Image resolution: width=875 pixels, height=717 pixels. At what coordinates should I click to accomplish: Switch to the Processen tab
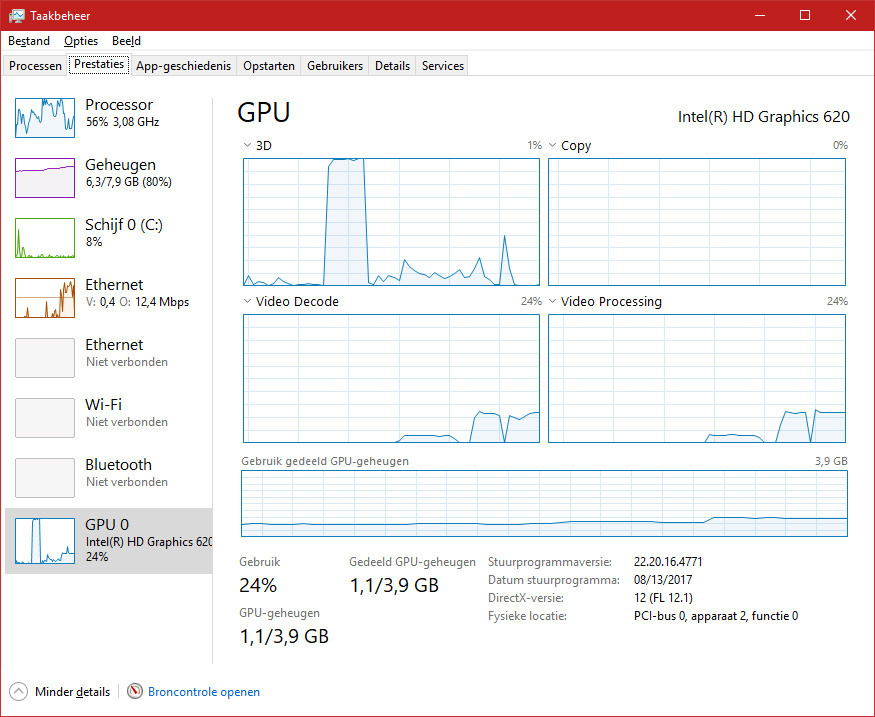[x=35, y=64]
